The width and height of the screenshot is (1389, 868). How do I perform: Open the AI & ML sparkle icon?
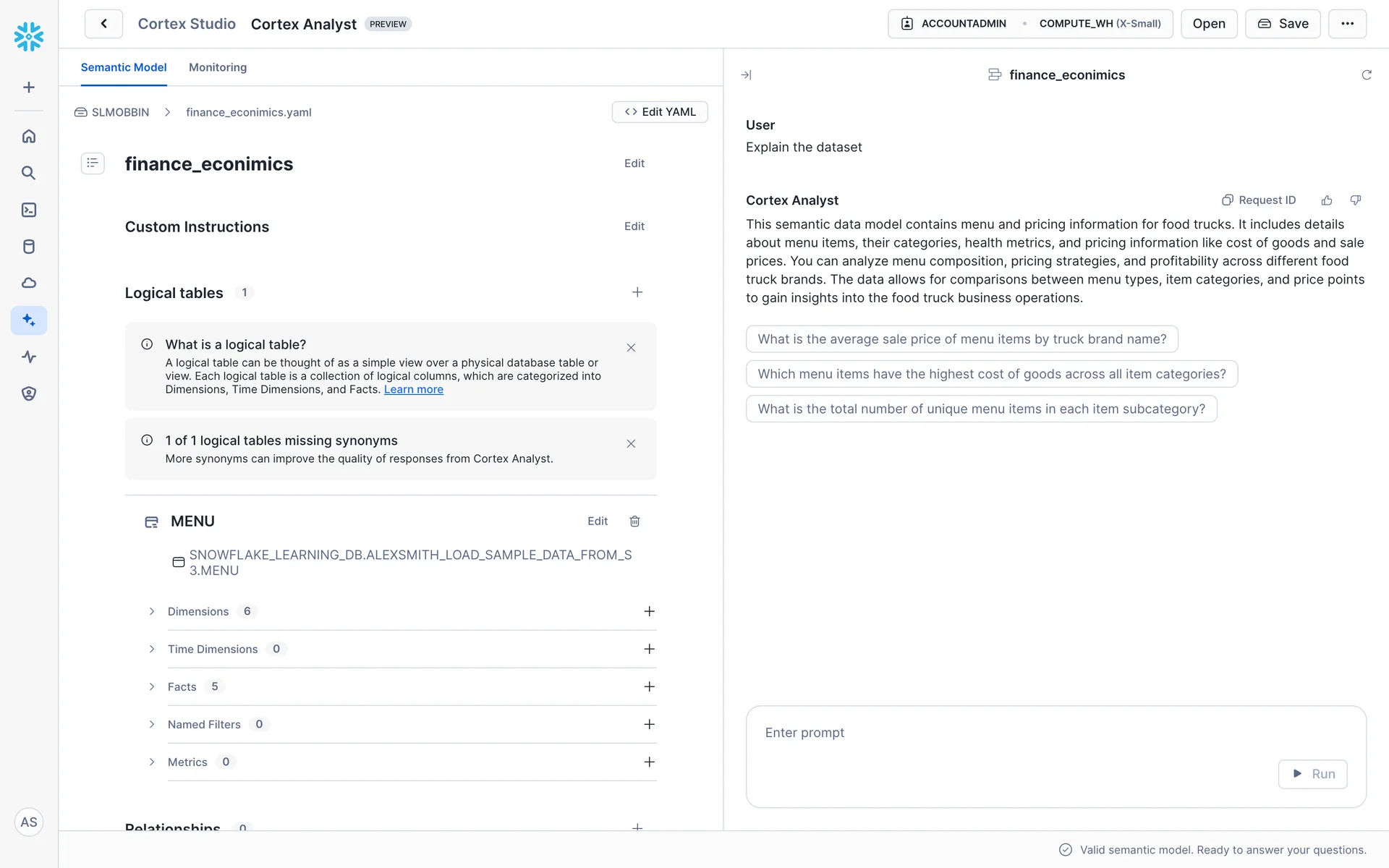(29, 320)
